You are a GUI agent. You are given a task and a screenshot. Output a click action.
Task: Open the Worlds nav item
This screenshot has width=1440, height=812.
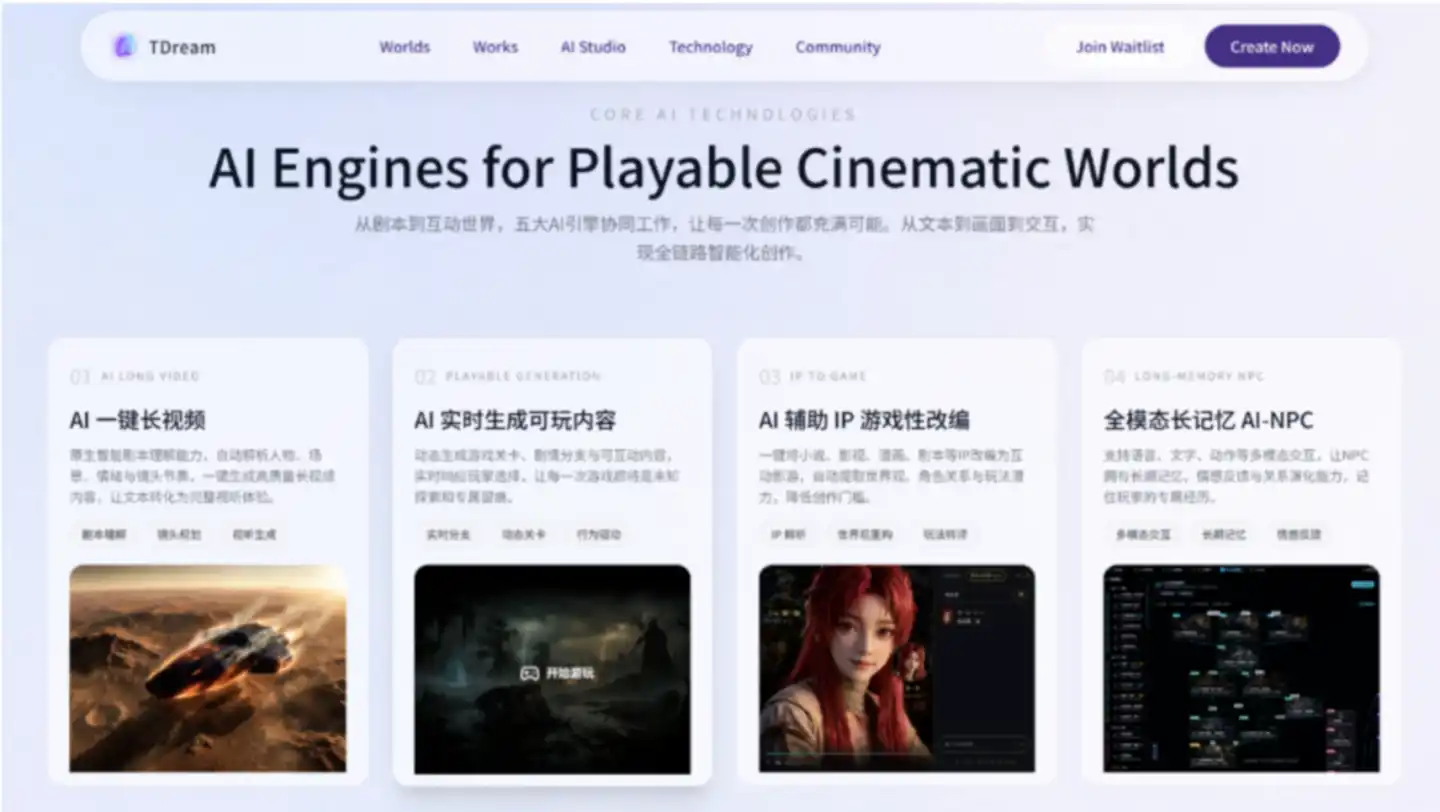click(404, 47)
